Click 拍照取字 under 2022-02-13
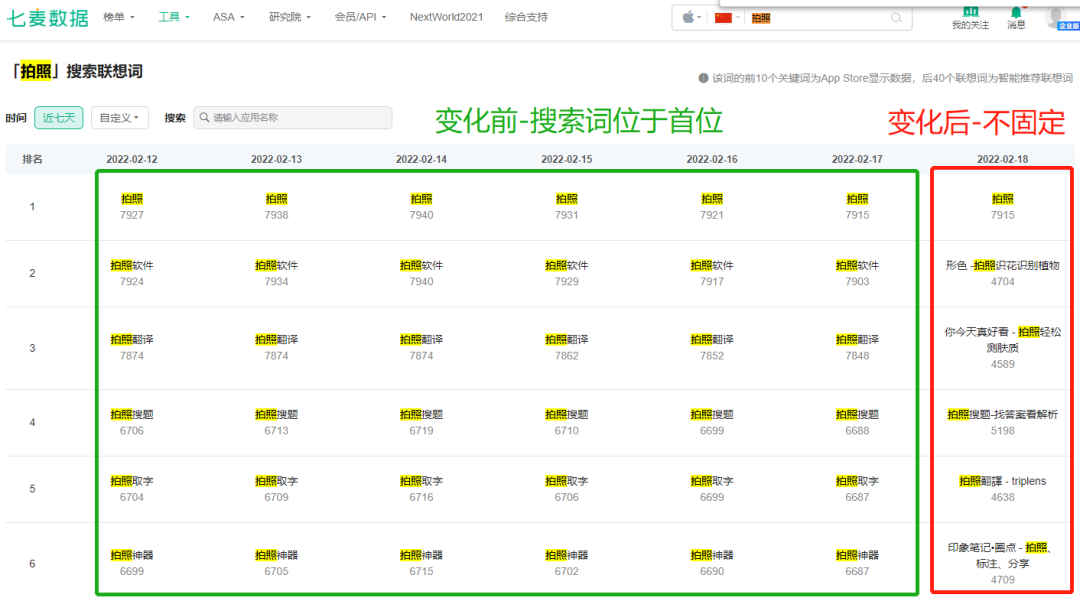The height and width of the screenshot is (601, 1080). 276,481
